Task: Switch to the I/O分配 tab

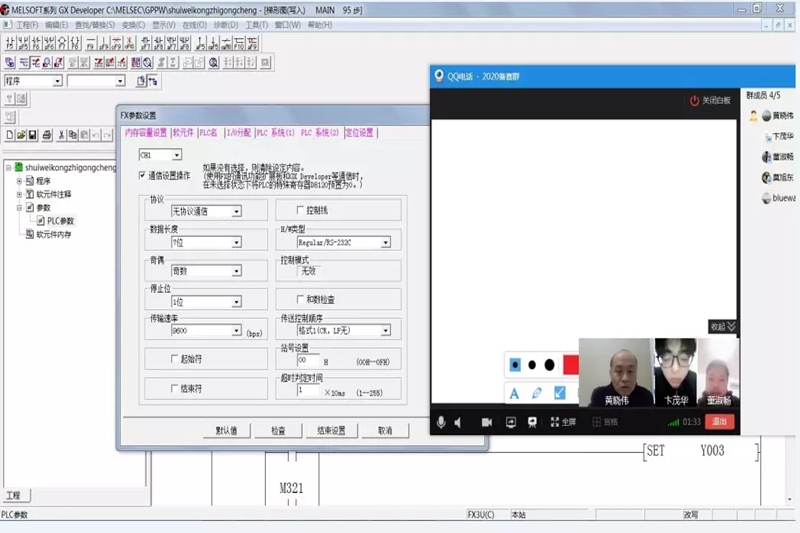Action: (x=239, y=133)
